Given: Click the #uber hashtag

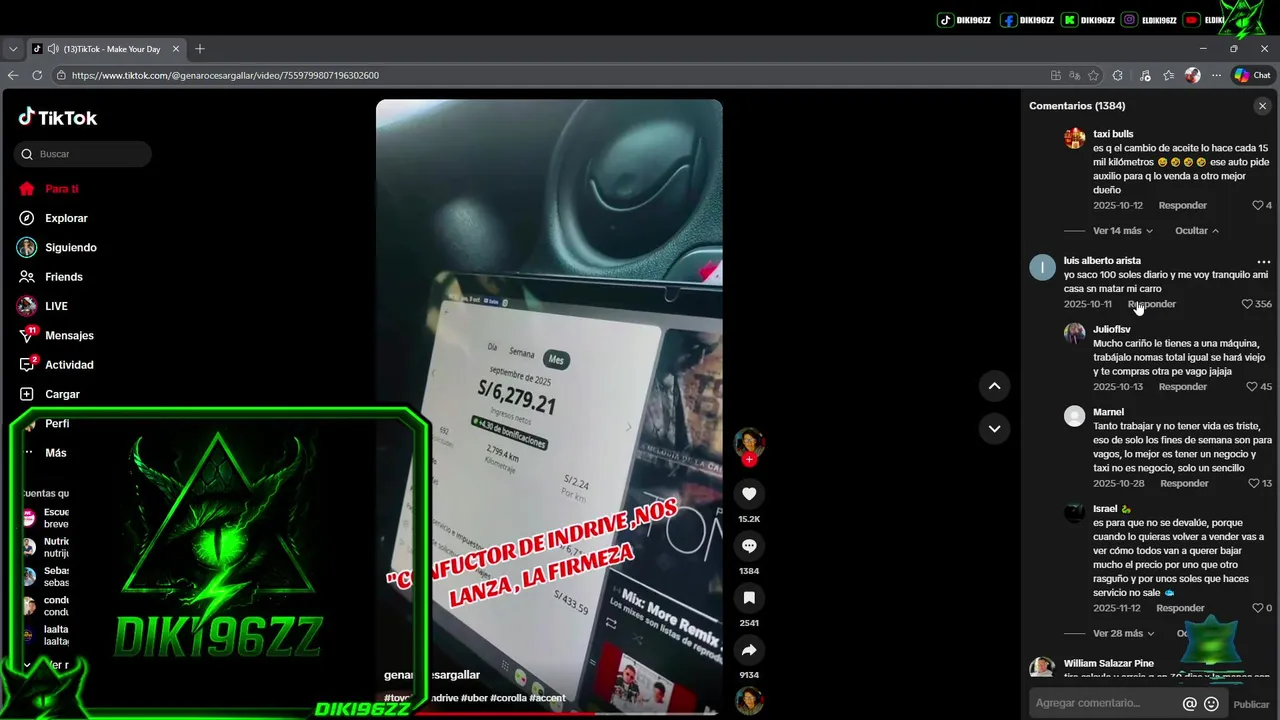Looking at the screenshot, I should [474, 698].
